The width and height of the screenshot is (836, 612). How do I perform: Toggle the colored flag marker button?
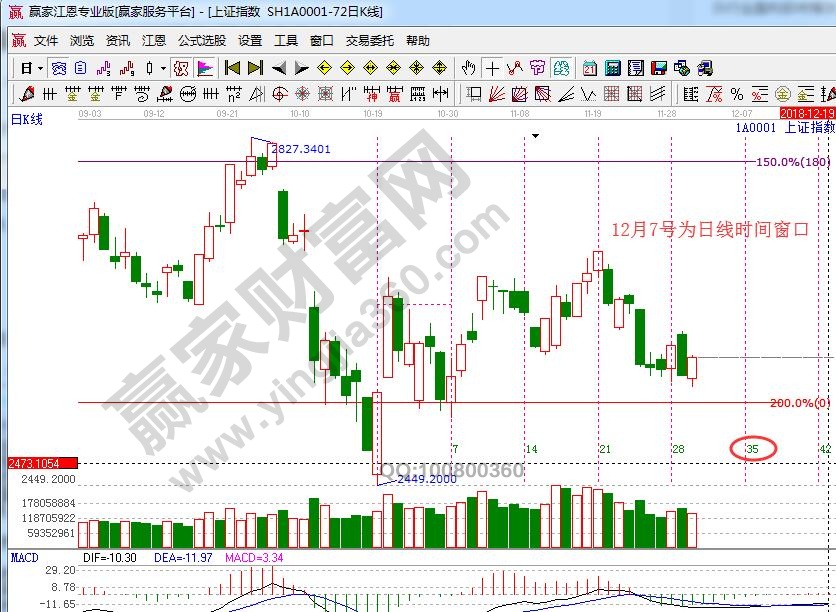pos(205,68)
